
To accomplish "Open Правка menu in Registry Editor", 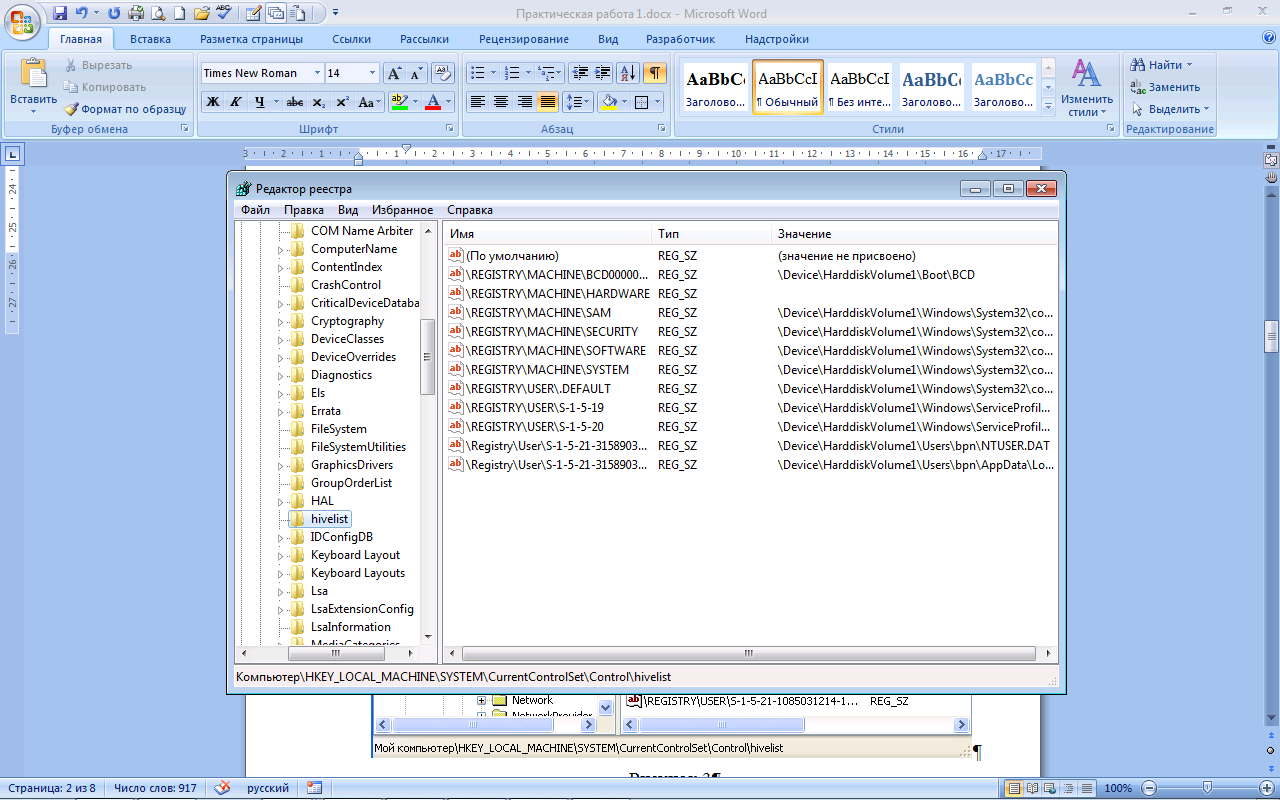I will (x=303, y=210).
